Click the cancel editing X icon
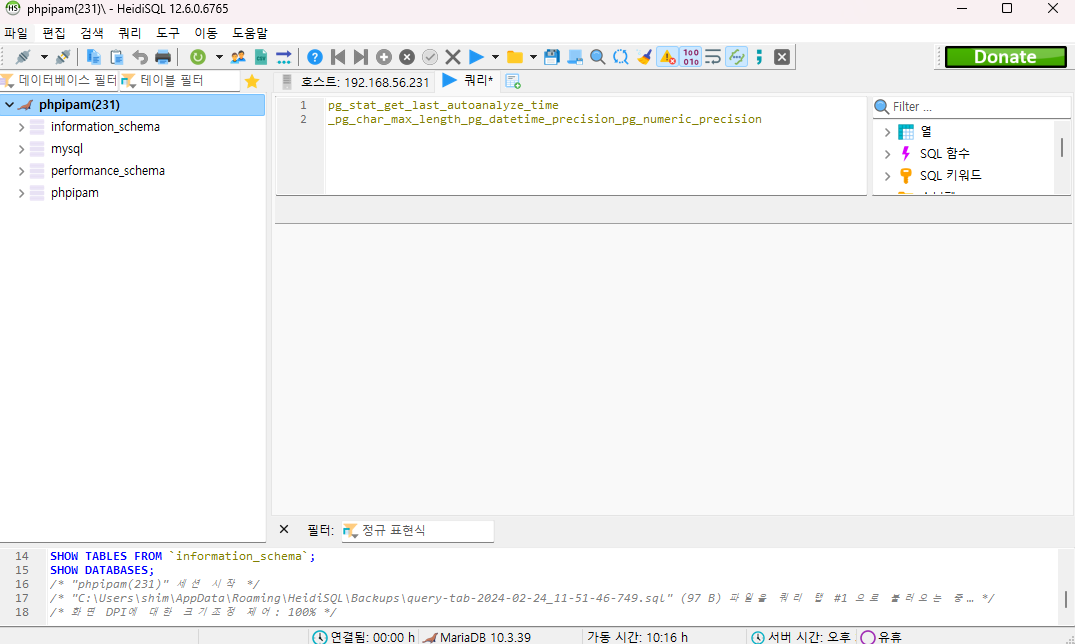Viewport: 1075px width, 644px height. [x=453, y=57]
